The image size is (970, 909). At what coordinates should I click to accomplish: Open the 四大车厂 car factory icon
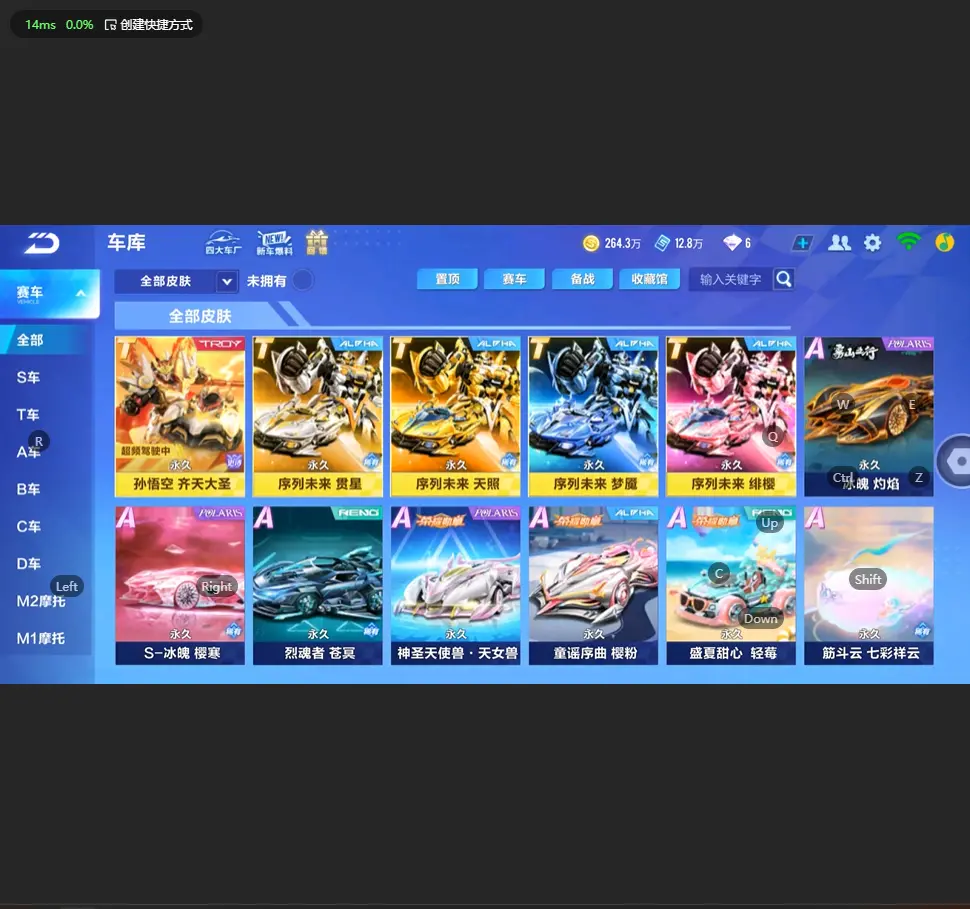(x=223, y=243)
